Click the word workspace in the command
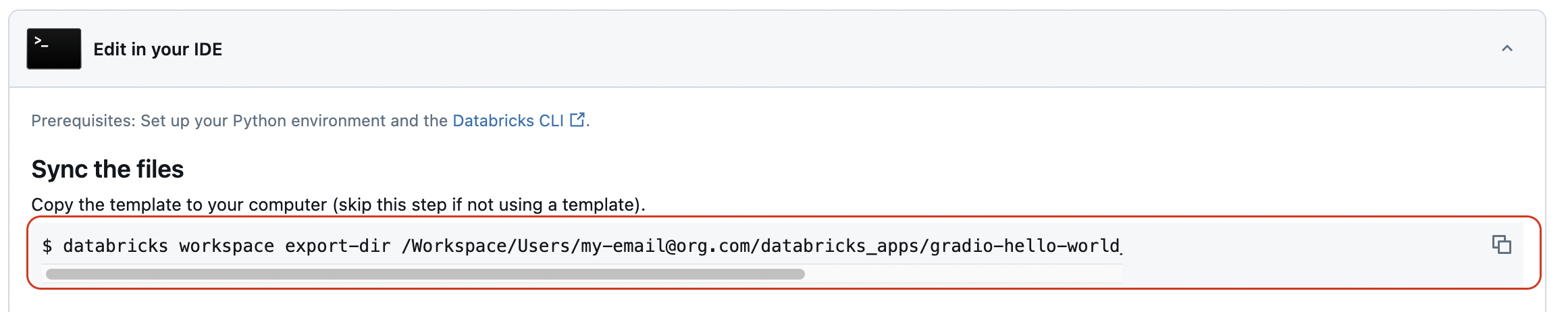This screenshot has height=312, width=1568. 226,246
